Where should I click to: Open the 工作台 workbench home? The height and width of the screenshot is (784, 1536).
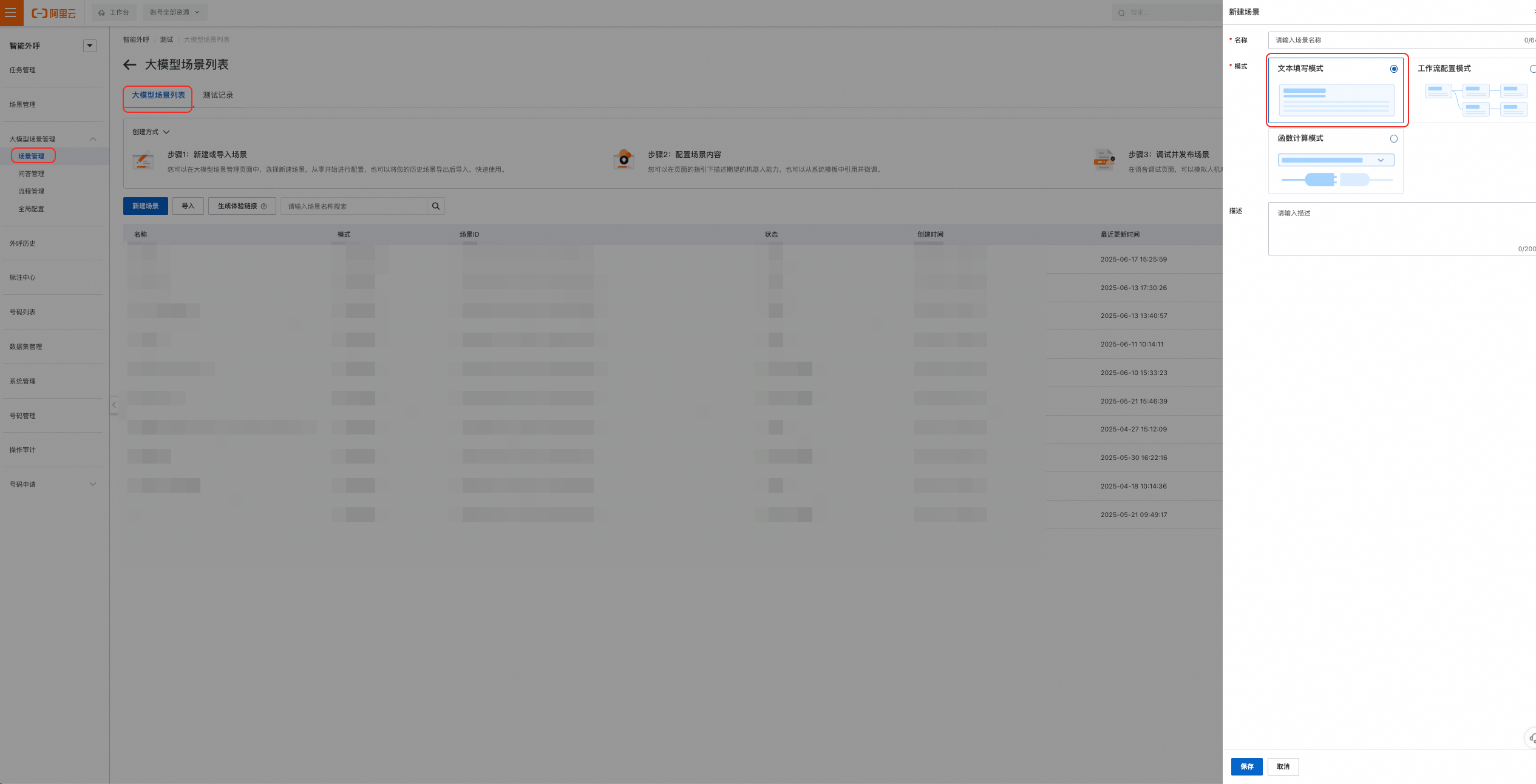pos(114,12)
